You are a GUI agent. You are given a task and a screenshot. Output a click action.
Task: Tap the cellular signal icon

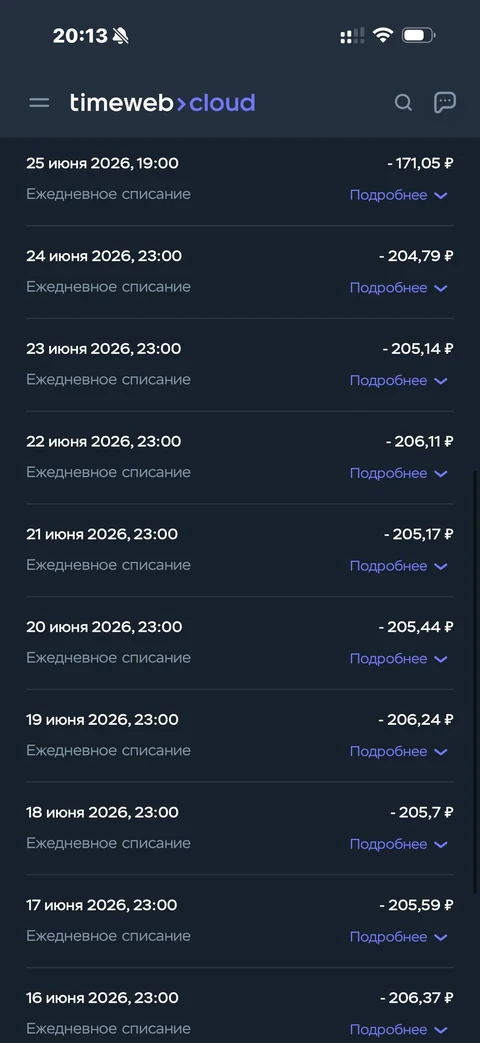click(x=352, y=36)
